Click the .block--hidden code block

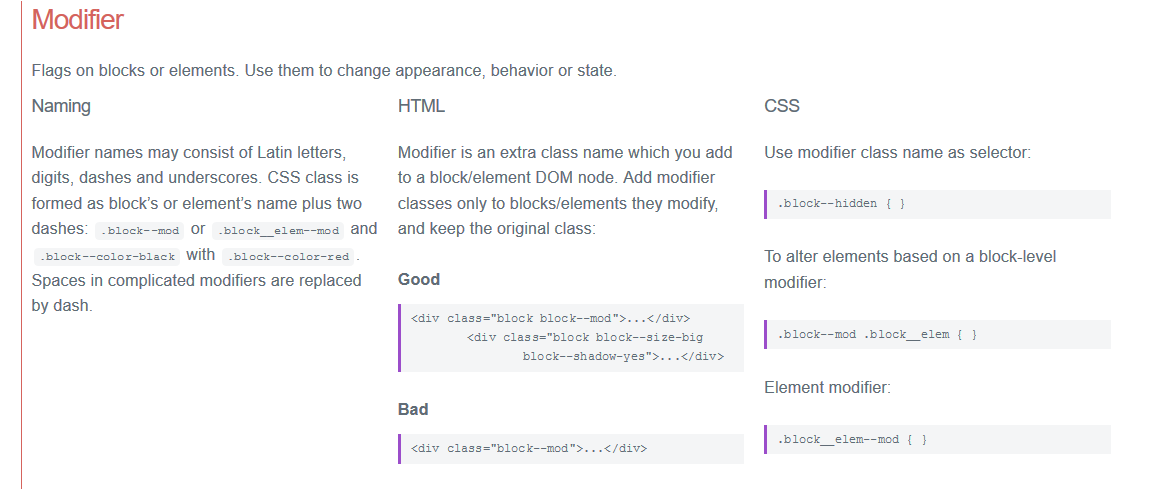coord(937,204)
